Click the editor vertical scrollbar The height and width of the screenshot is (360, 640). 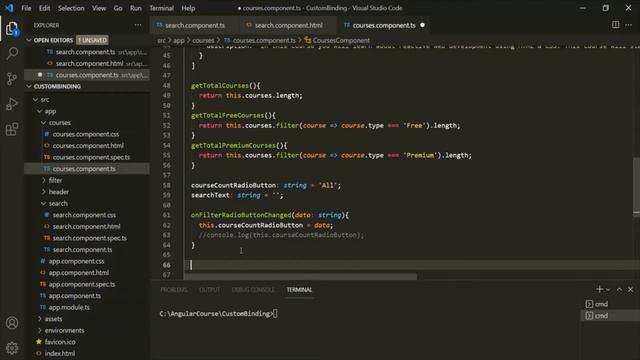(x=636, y=187)
